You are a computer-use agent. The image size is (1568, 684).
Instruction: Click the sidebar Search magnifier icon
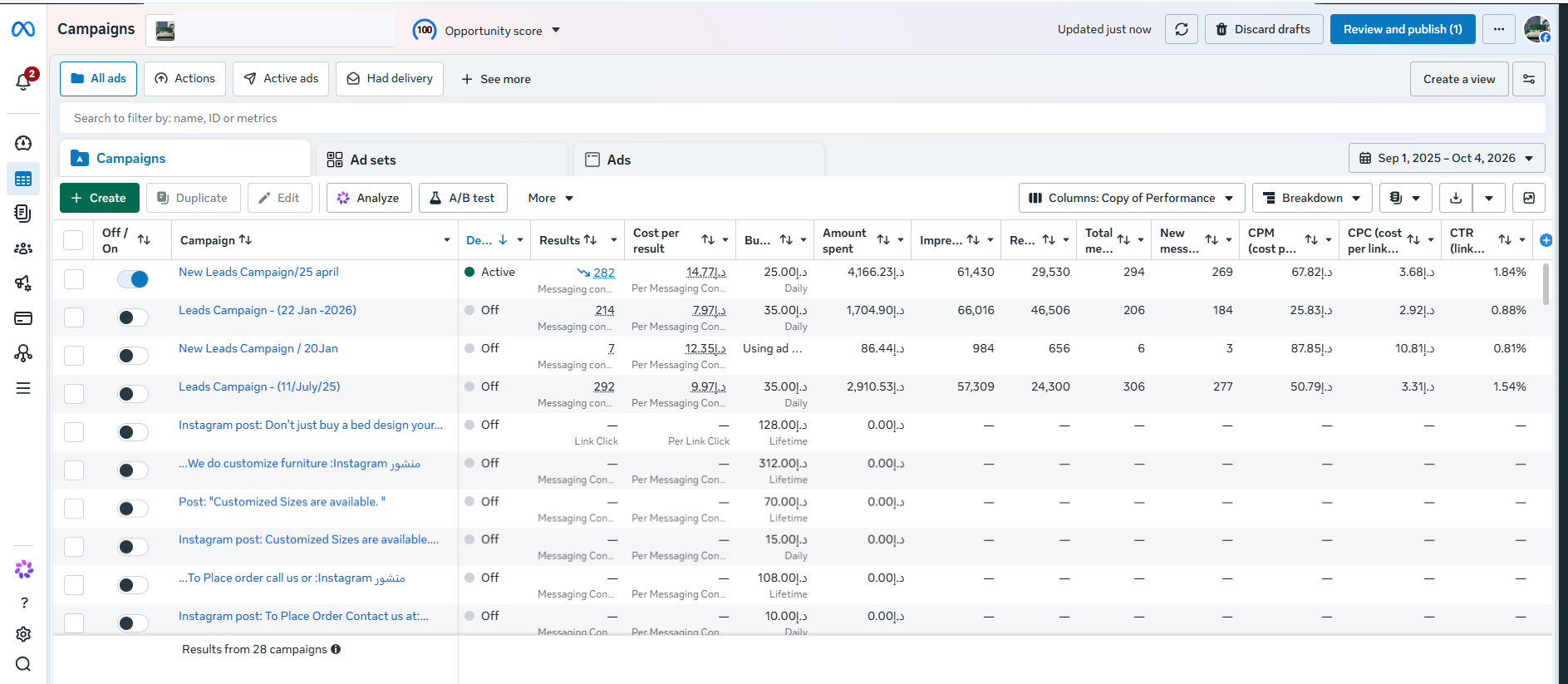tap(23, 664)
